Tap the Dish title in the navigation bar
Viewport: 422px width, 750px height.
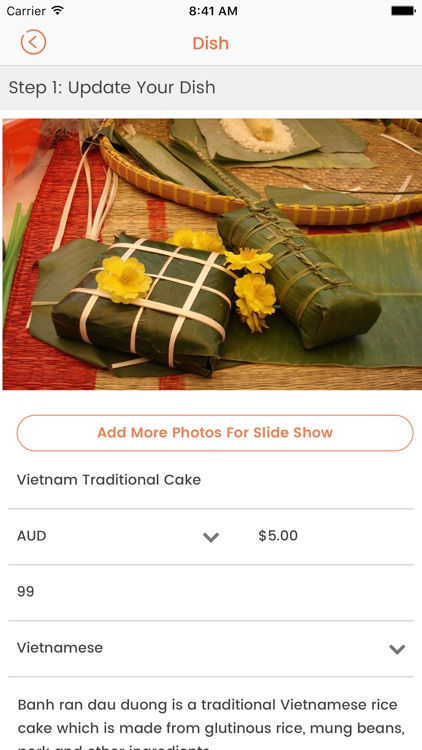click(x=211, y=43)
